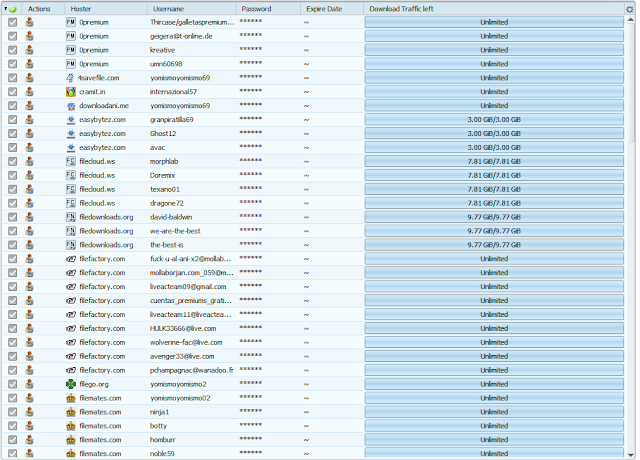The width and height of the screenshot is (640, 460).
Task: Toggle checkbox for yomismoyomismo2 on filego.org
Action: (x=13, y=384)
